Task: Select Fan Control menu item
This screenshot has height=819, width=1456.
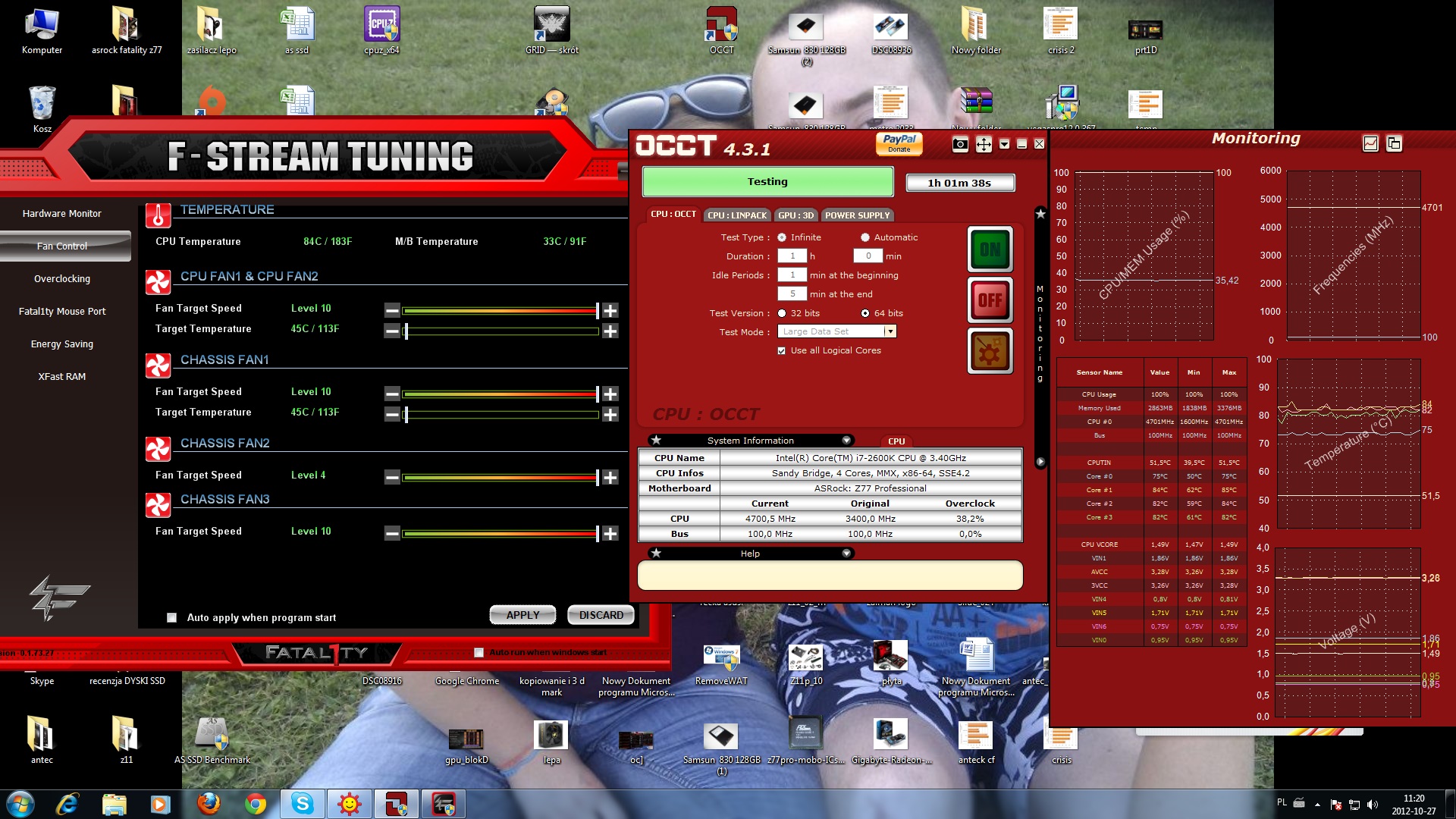Action: 62,246
